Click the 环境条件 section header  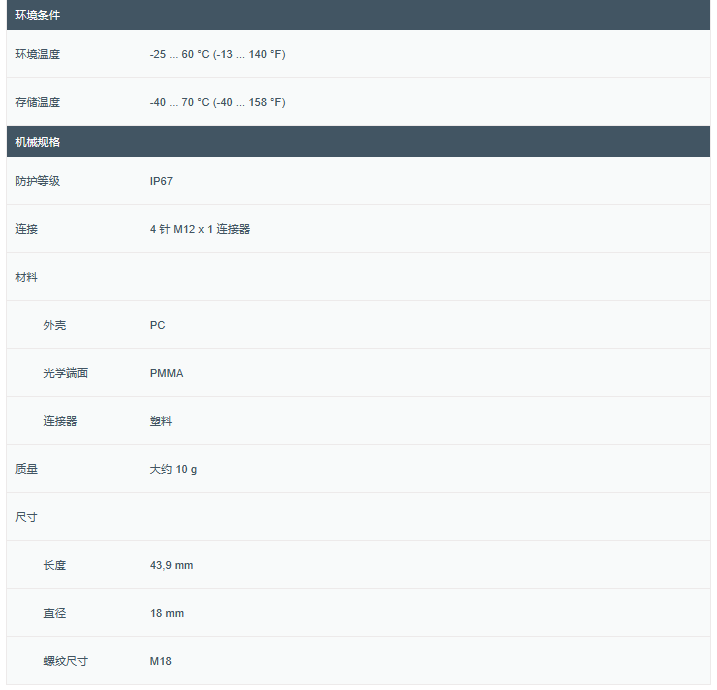(38, 15)
